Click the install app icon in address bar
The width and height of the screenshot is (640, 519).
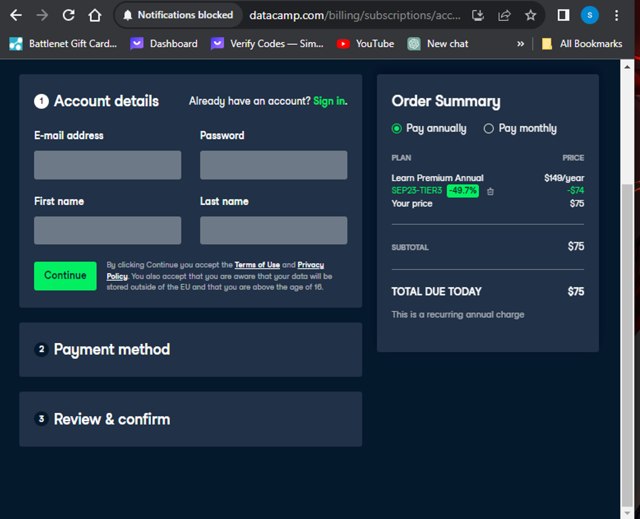click(x=478, y=16)
